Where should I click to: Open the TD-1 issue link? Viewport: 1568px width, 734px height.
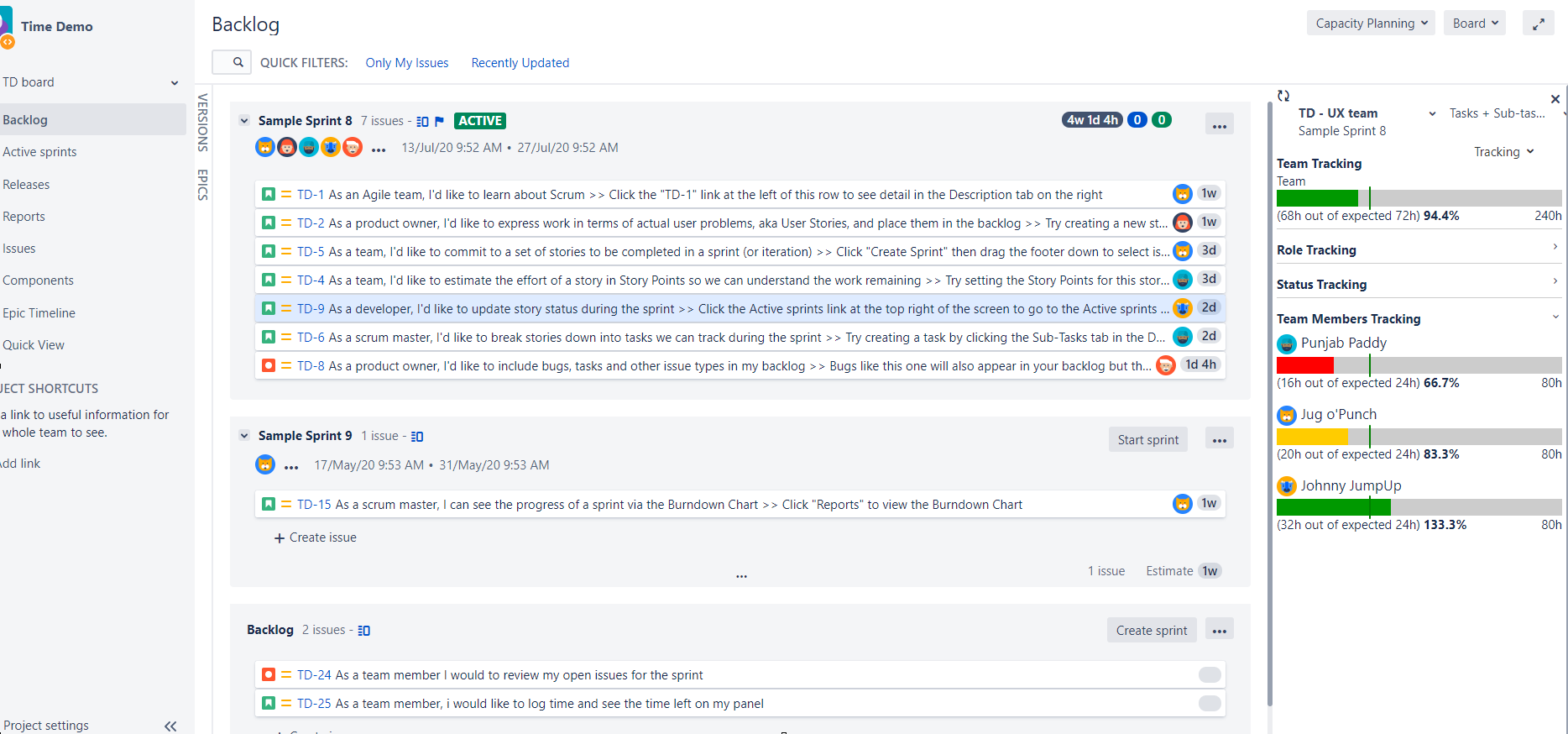pyautogui.click(x=311, y=195)
